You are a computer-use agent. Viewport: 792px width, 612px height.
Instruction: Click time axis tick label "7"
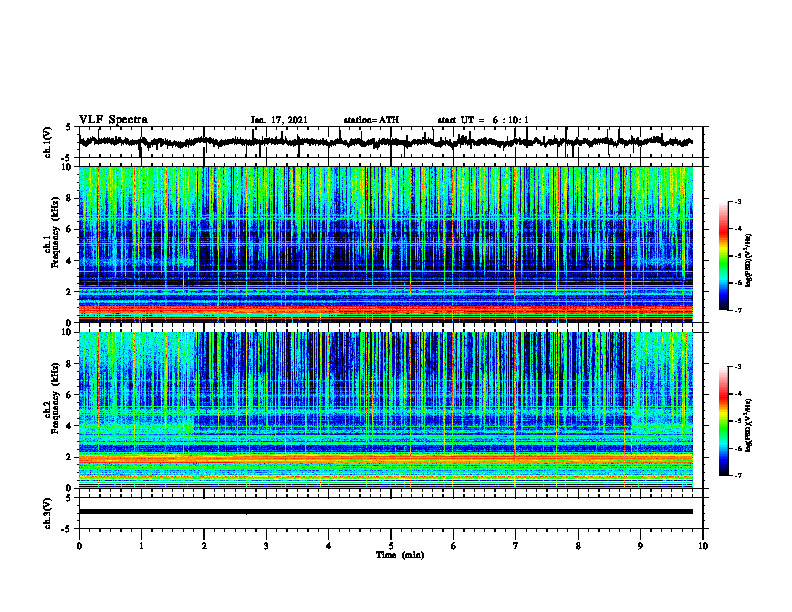tap(516, 546)
